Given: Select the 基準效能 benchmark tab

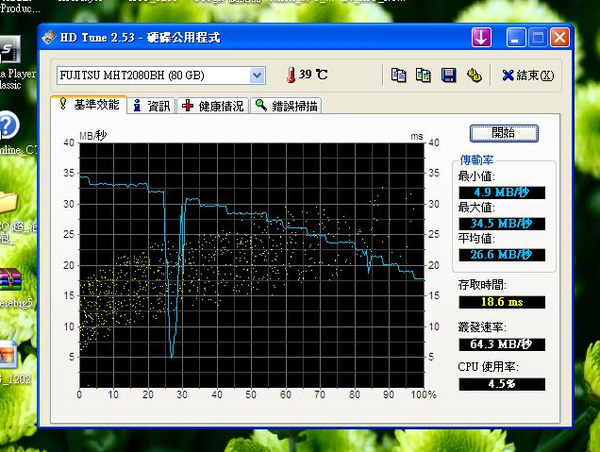Looking at the screenshot, I should click(89, 104).
